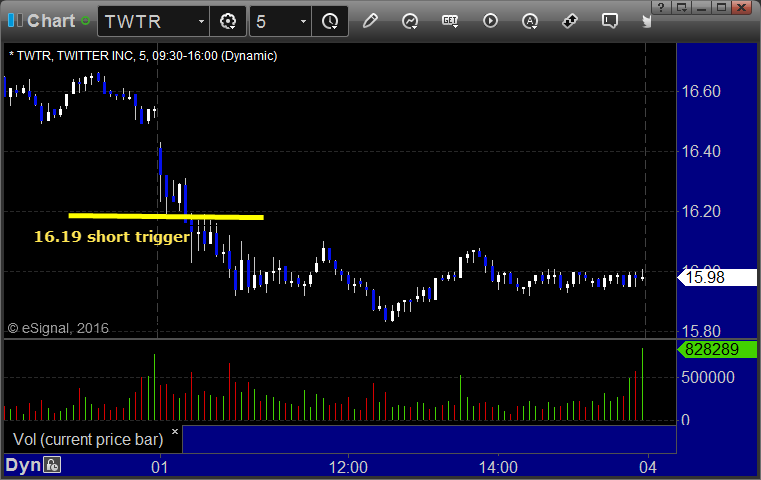
Task: Close the Vol study pane with the x
Action: [x=175, y=431]
